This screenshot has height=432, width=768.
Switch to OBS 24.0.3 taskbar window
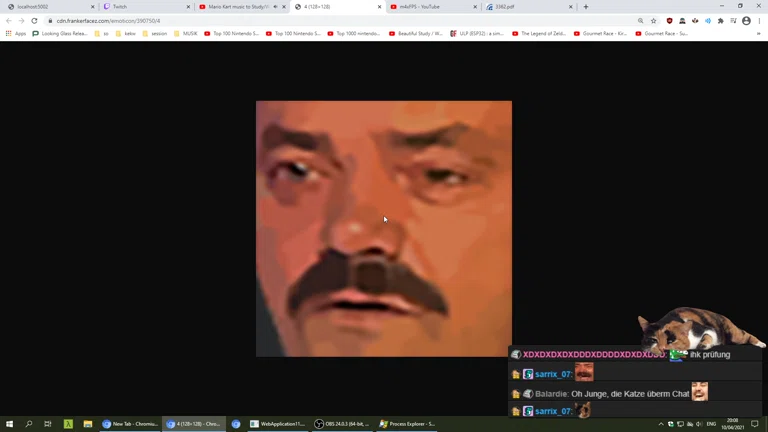tap(342, 424)
